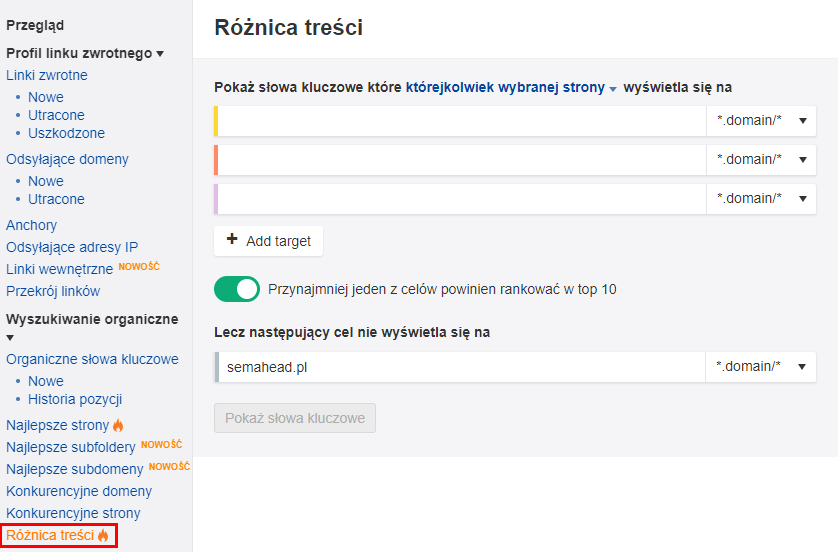
Task: Collapse the Profil linku zwrotnego section
Action: pyautogui.click(x=160, y=53)
